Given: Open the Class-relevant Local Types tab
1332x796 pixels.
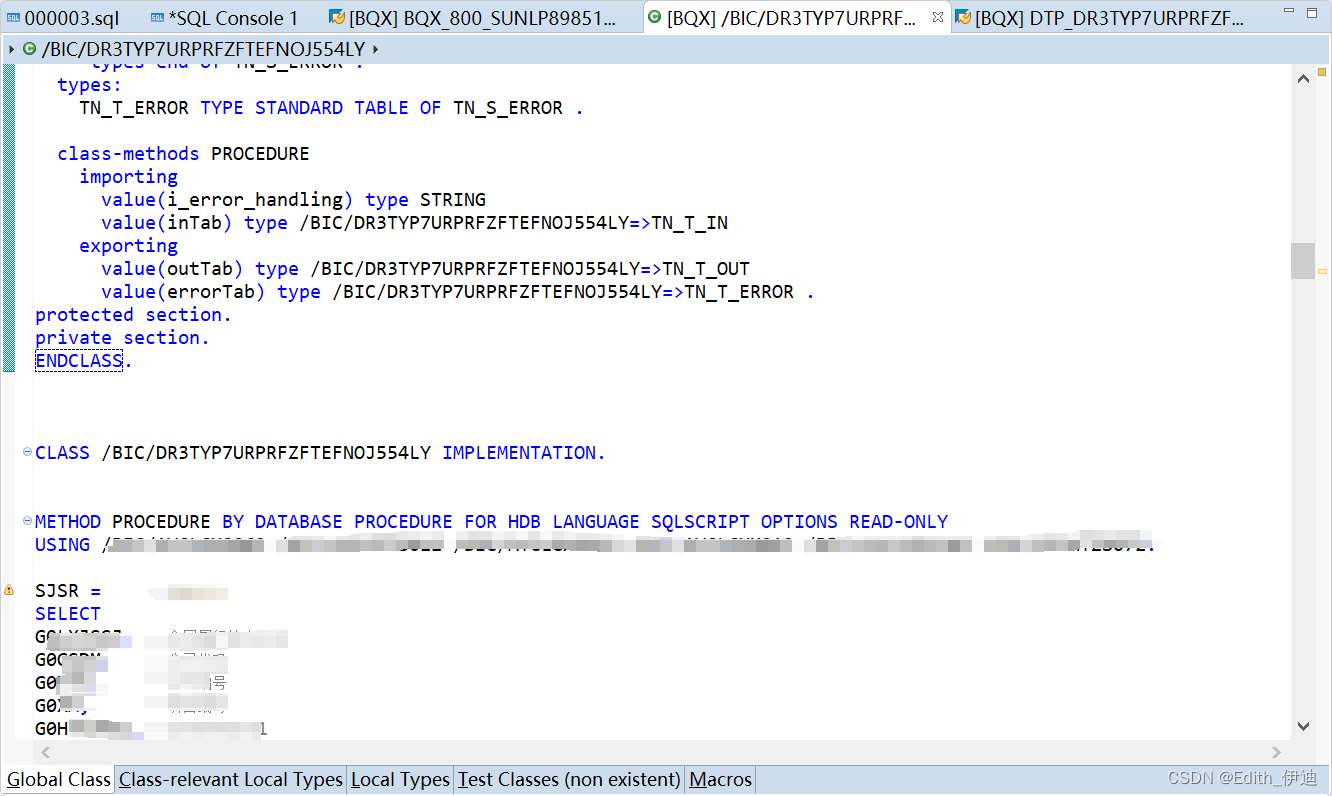Looking at the screenshot, I should pos(229,779).
